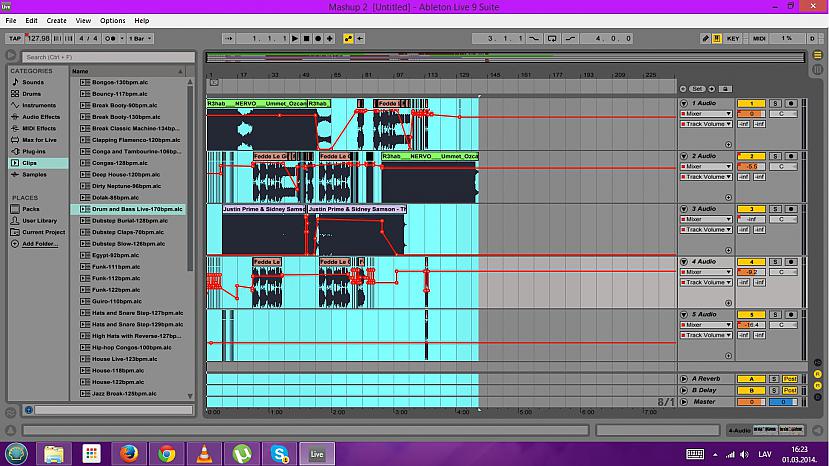829x466 pixels.
Task: Open the Create menu
Action: [56, 21]
